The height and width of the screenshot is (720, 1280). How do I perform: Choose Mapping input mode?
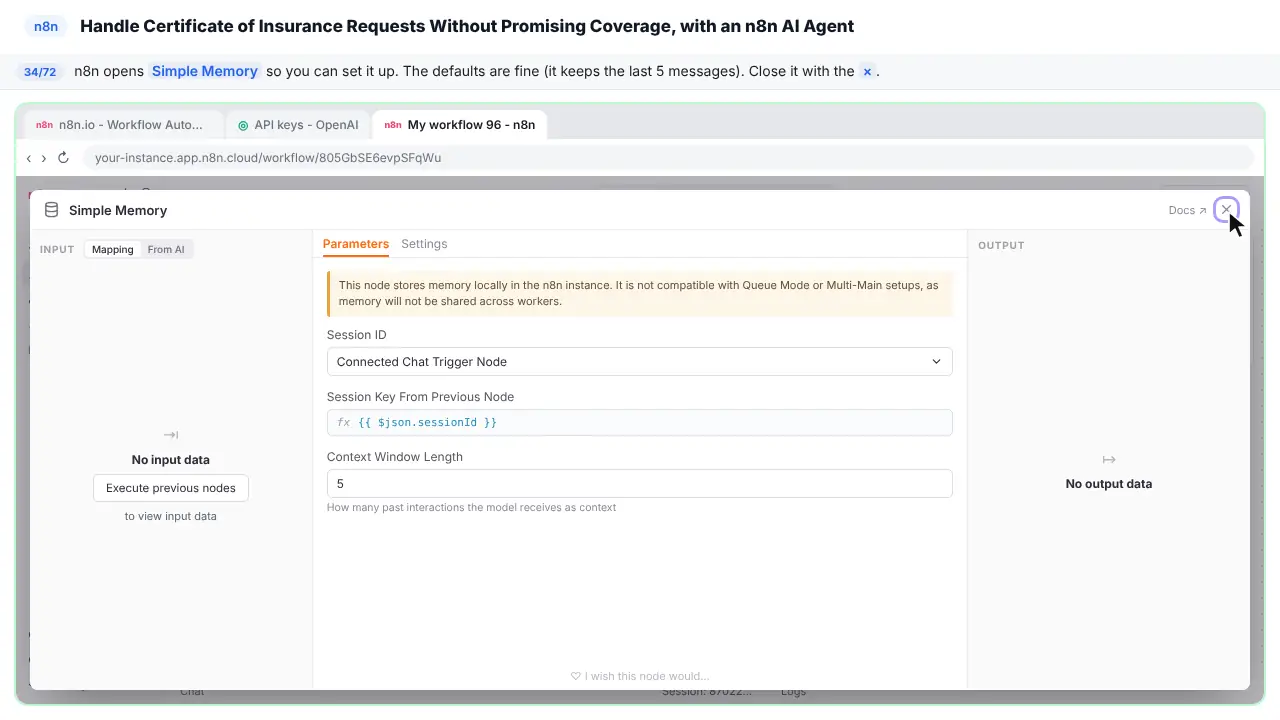tap(113, 249)
